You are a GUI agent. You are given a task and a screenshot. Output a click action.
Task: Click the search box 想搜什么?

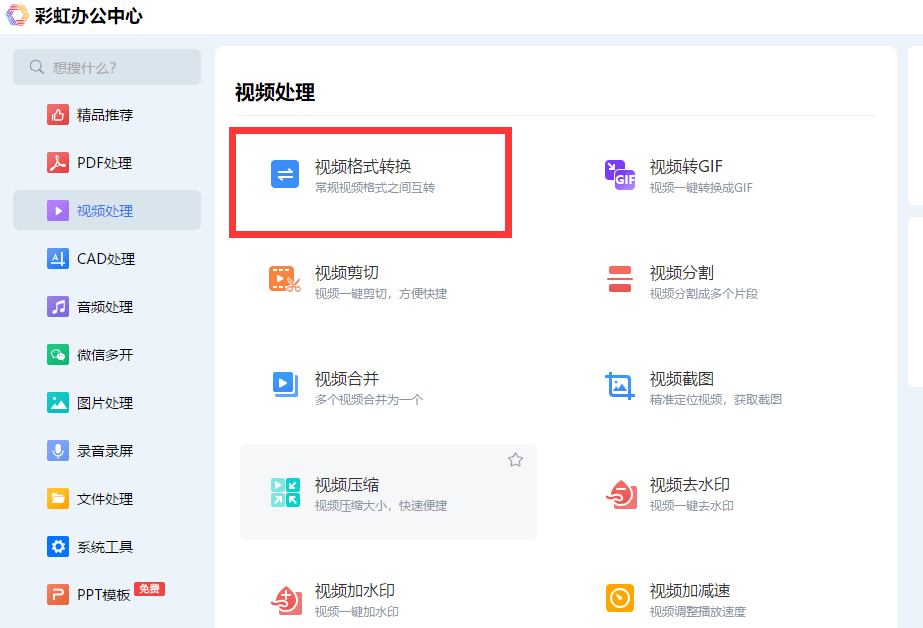click(107, 67)
